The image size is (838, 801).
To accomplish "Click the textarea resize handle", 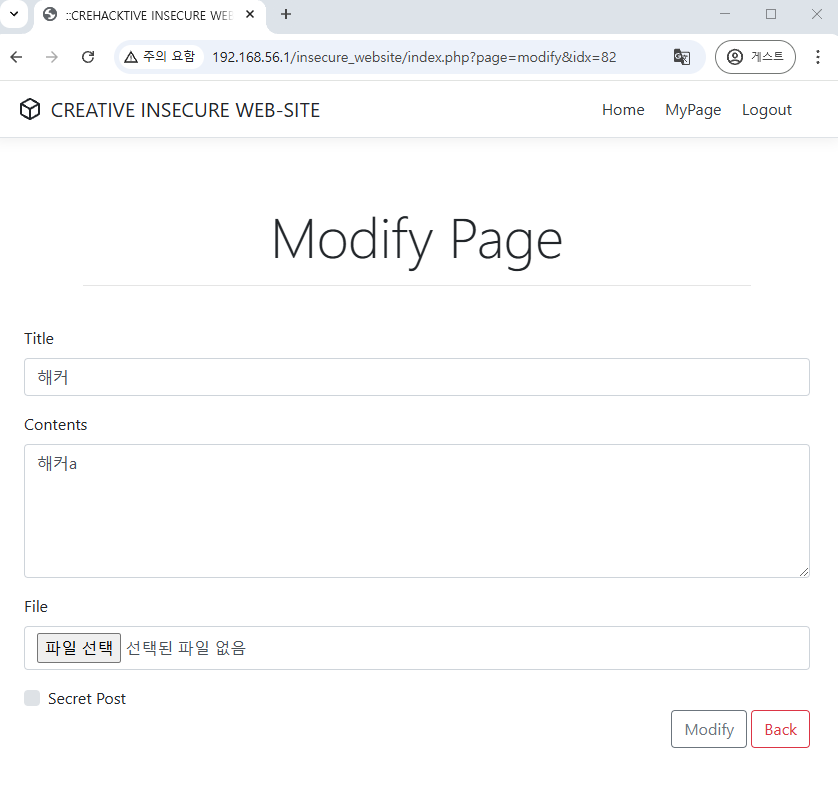I will pyautogui.click(x=804, y=572).
